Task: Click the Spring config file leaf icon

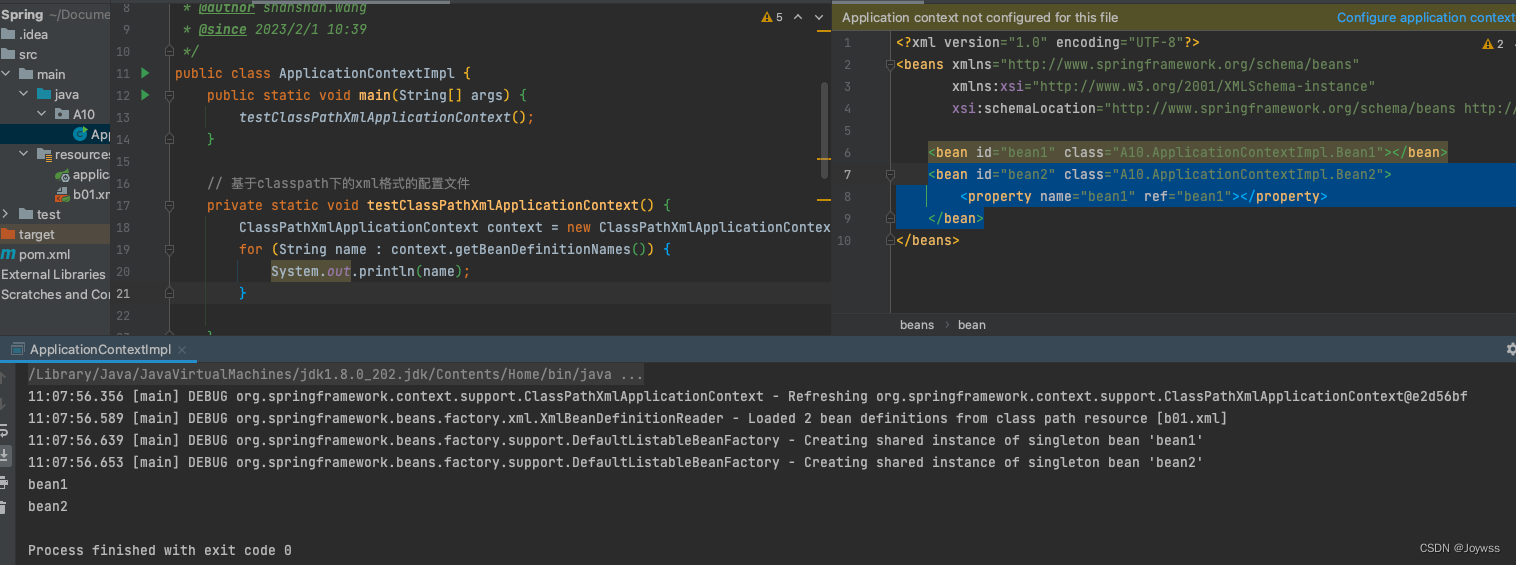Action: 62,174
